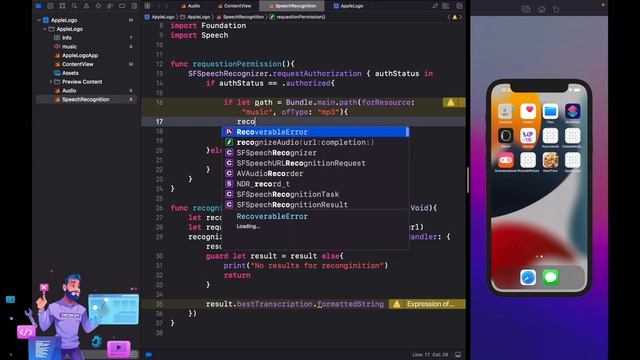Image resolution: width=640 pixels, height=360 pixels.
Task: Click the play button in overlay illustration
Action: (119, 348)
